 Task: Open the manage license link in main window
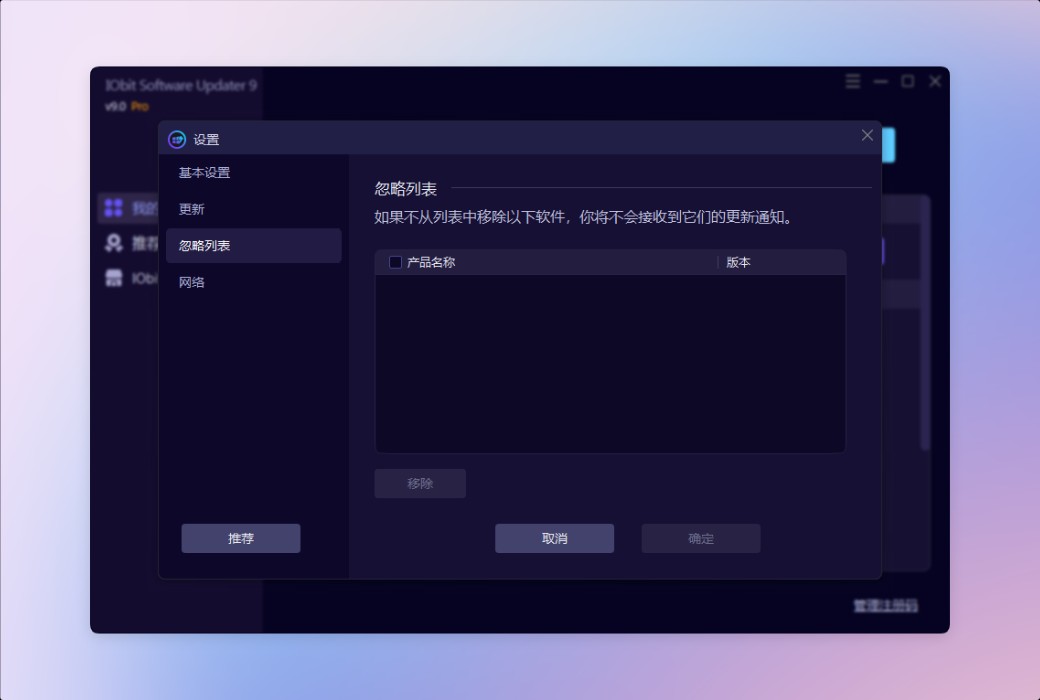[885, 605]
